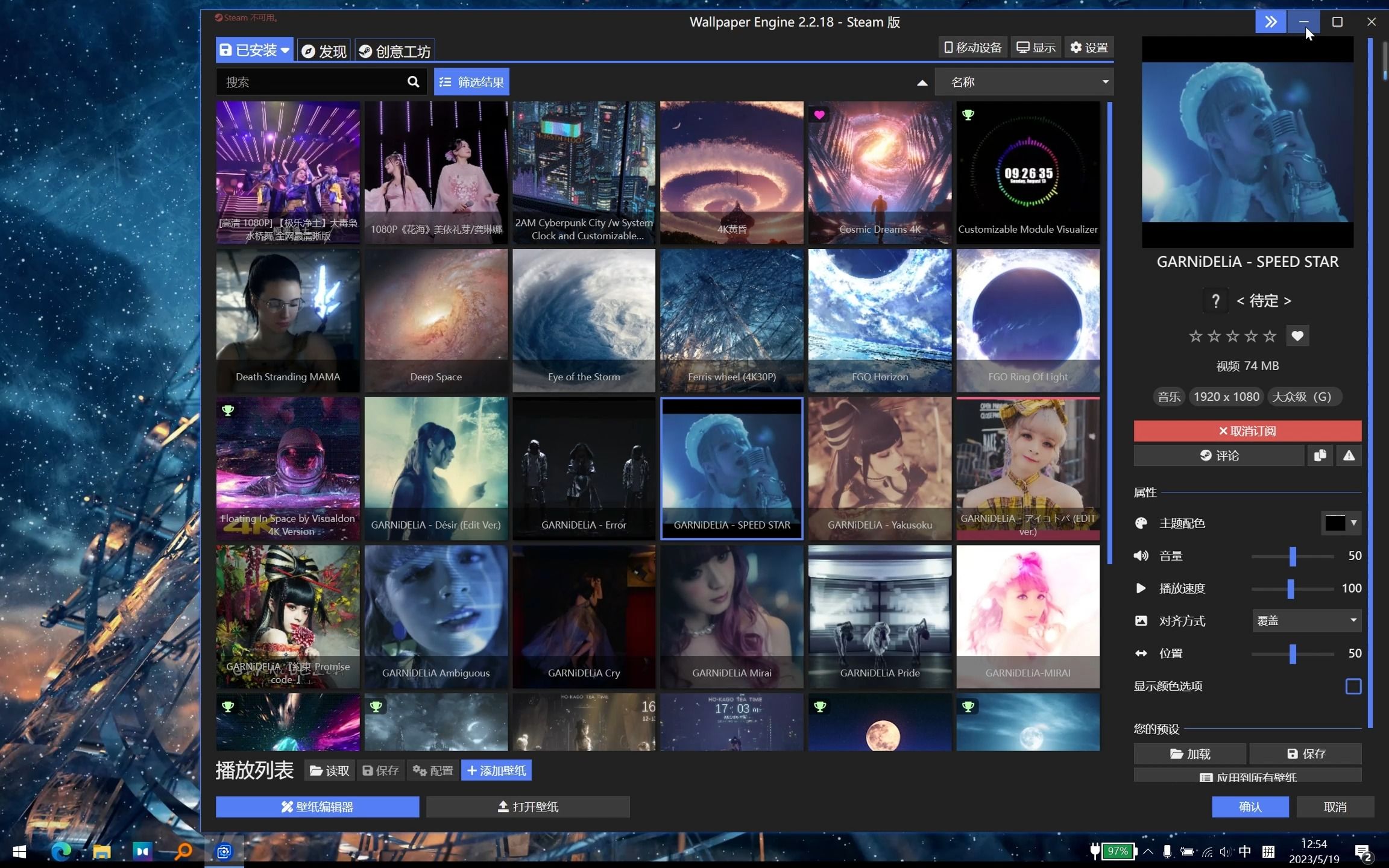
Task: Open 设置 settings
Action: pos(1089,48)
